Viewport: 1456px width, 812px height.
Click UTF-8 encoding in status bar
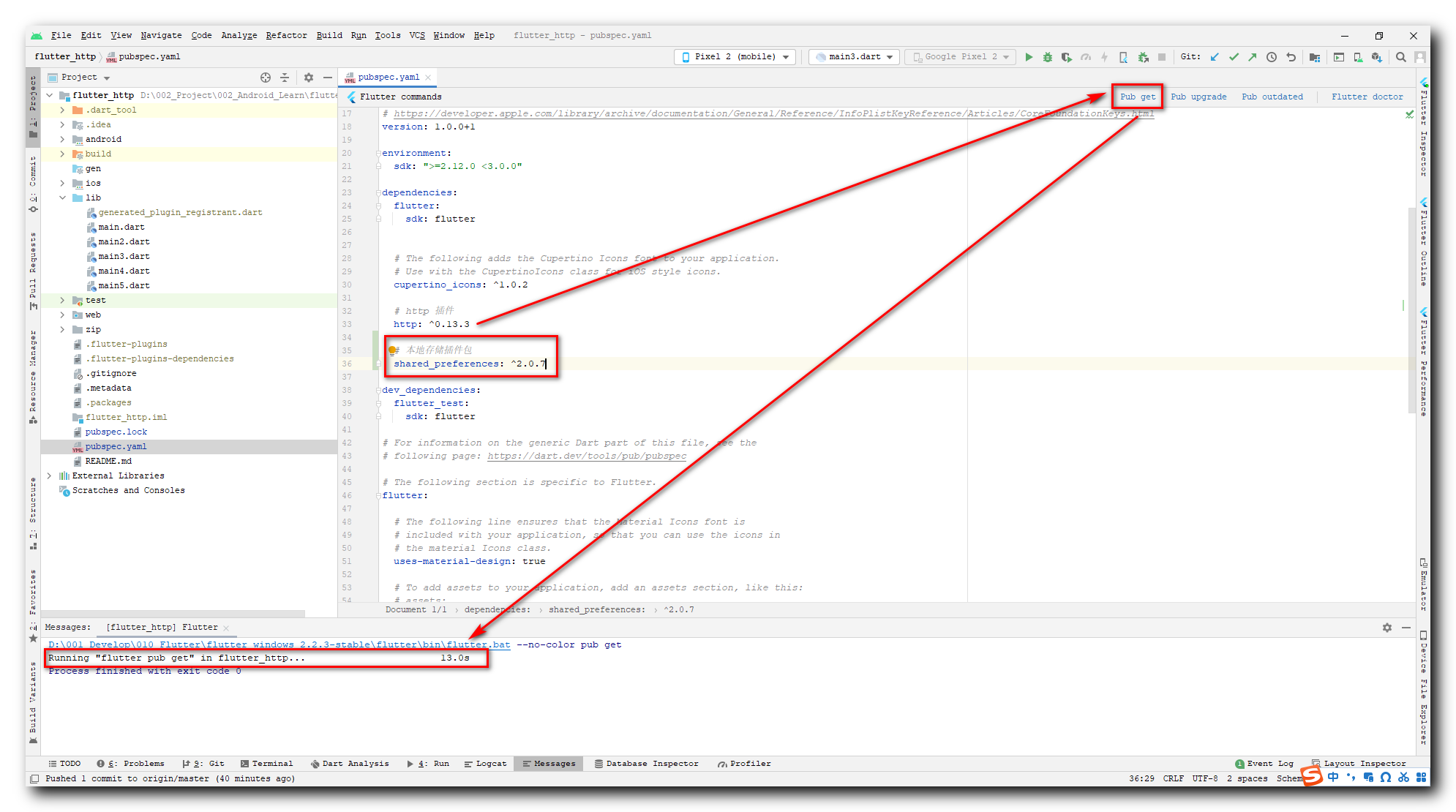click(x=1205, y=779)
